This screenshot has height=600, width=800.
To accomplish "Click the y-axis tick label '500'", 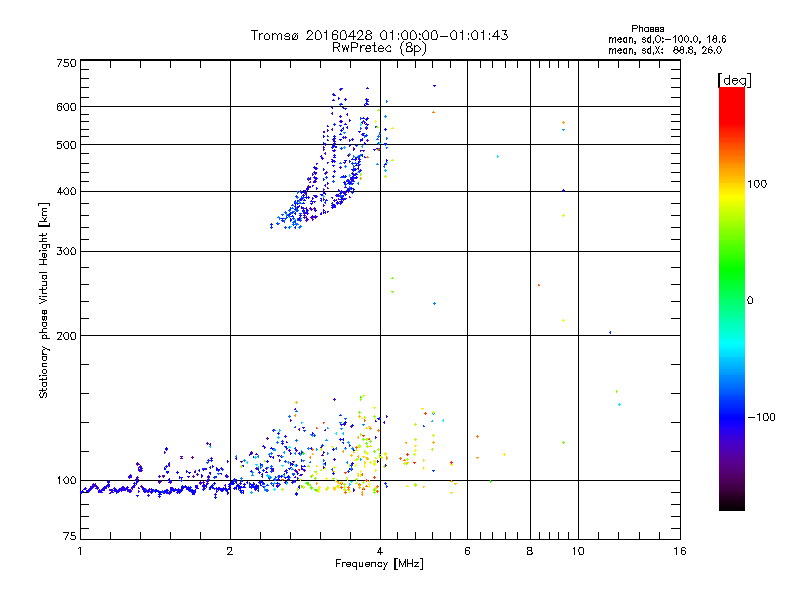I will pos(66,145).
